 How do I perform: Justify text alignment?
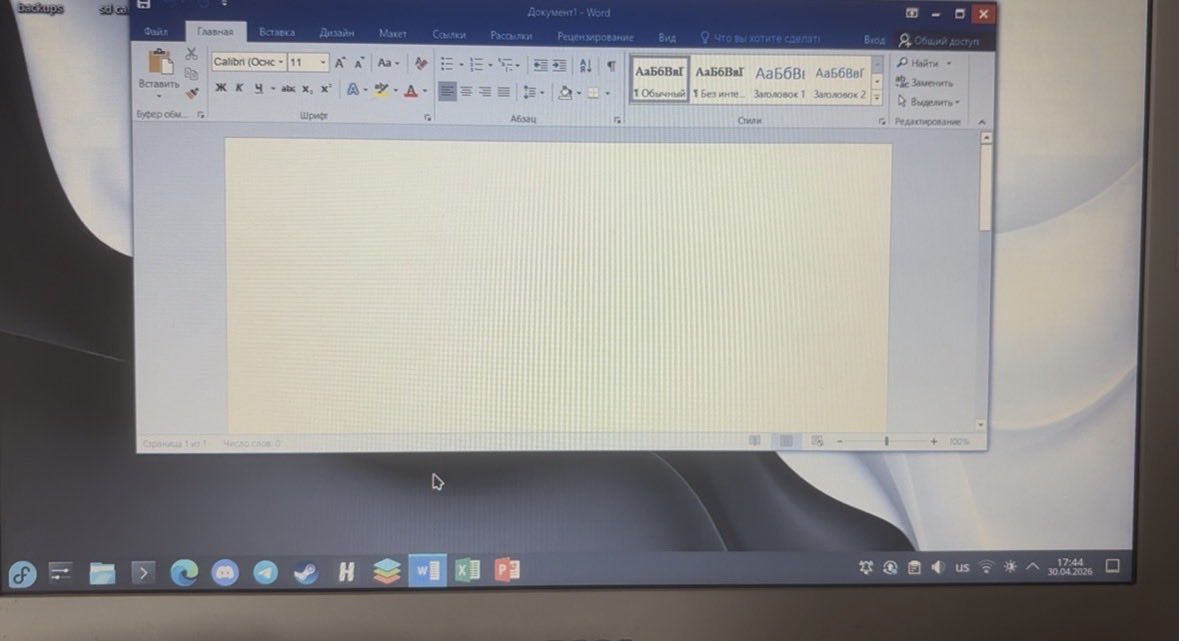click(504, 93)
